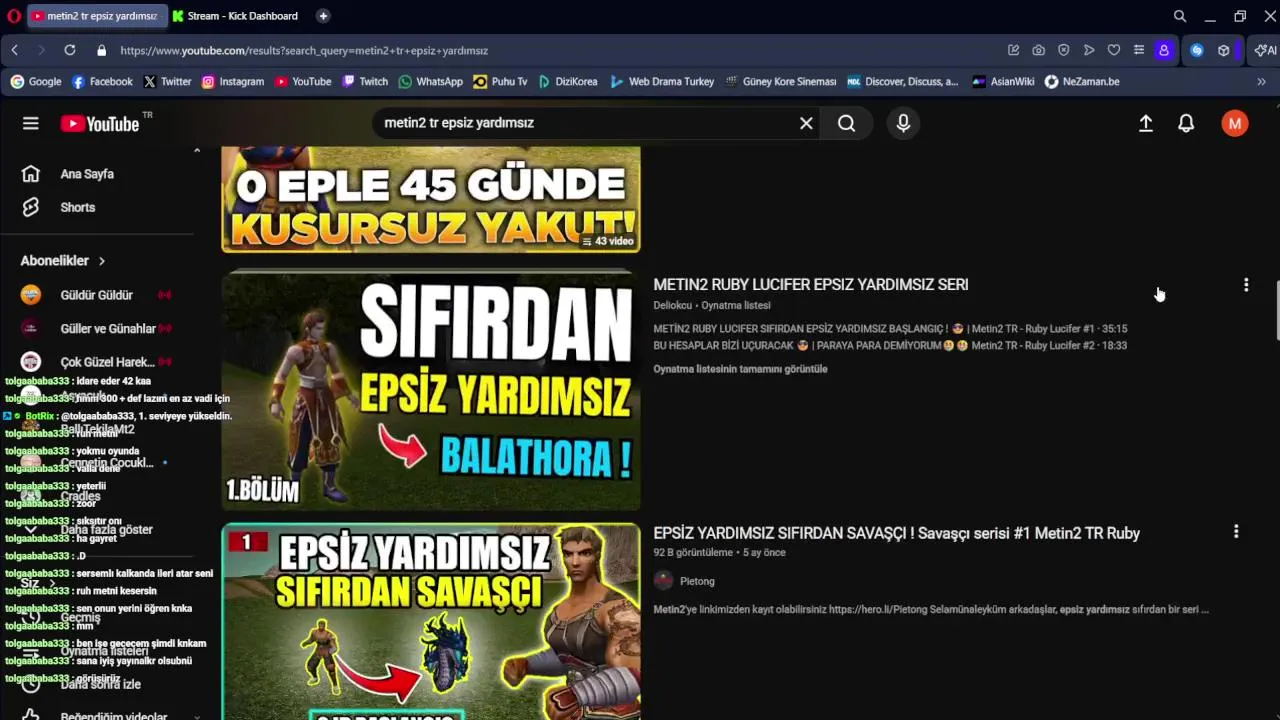Click the Opera Flow send icon
Image resolution: width=1280 pixels, height=720 pixels.
tap(1089, 50)
